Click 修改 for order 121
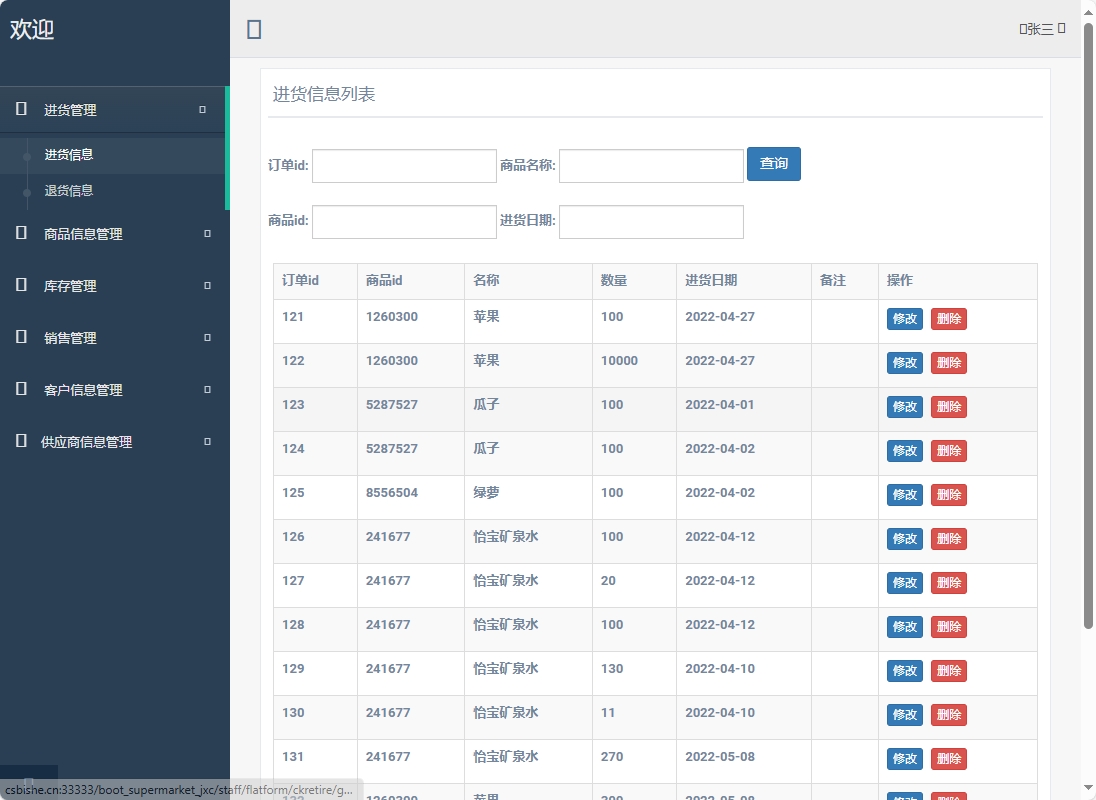The image size is (1096, 800). click(903, 318)
